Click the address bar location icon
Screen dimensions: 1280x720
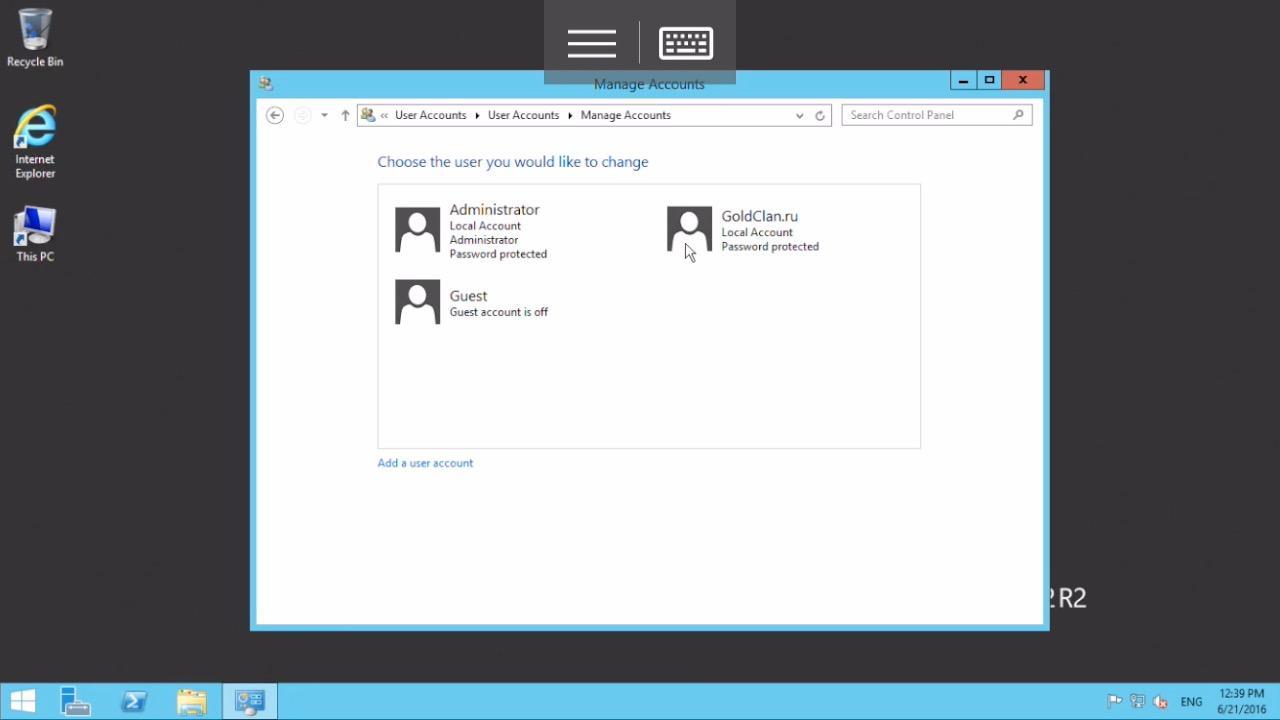[x=368, y=115]
